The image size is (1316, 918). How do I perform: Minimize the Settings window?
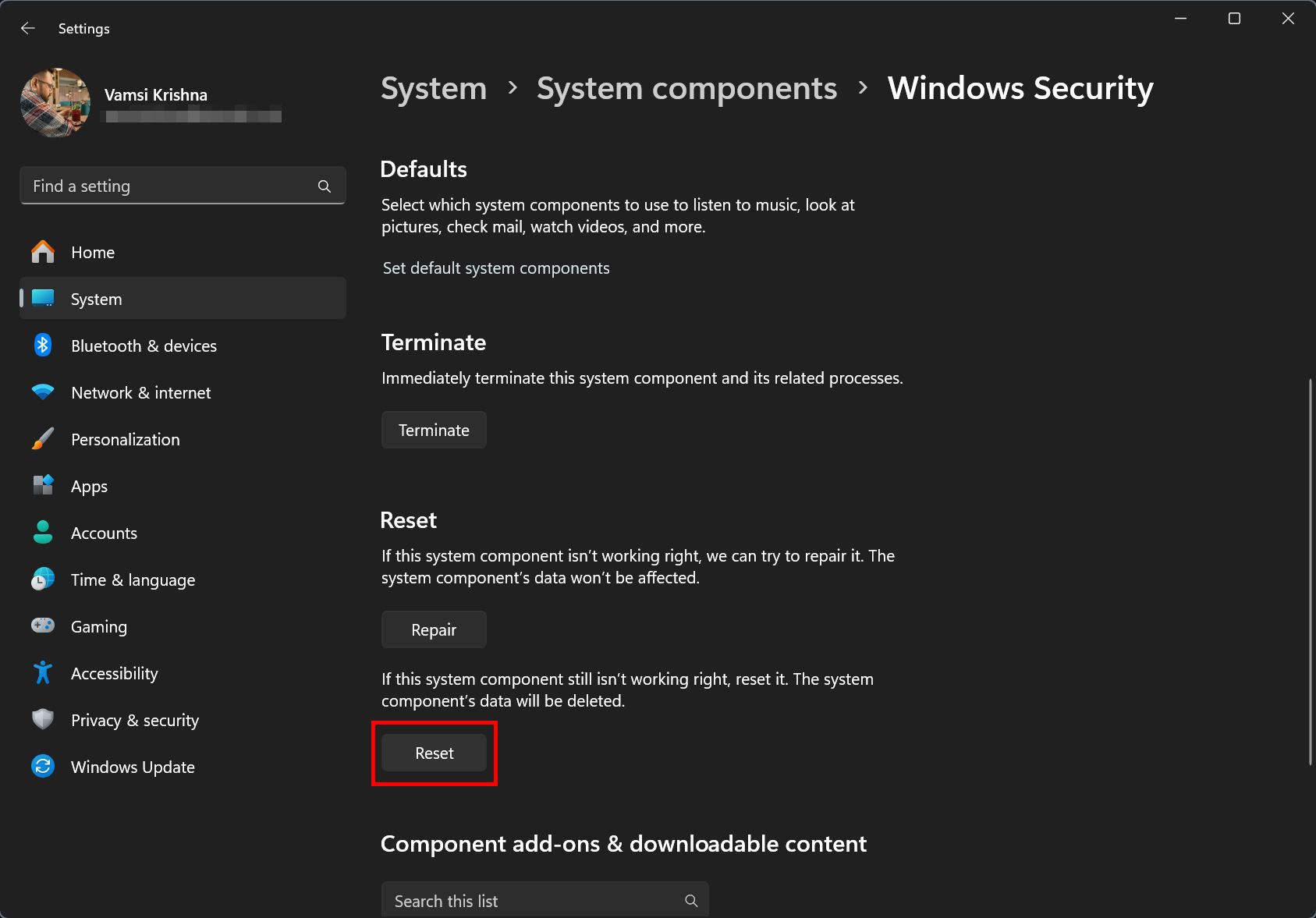point(1181,19)
